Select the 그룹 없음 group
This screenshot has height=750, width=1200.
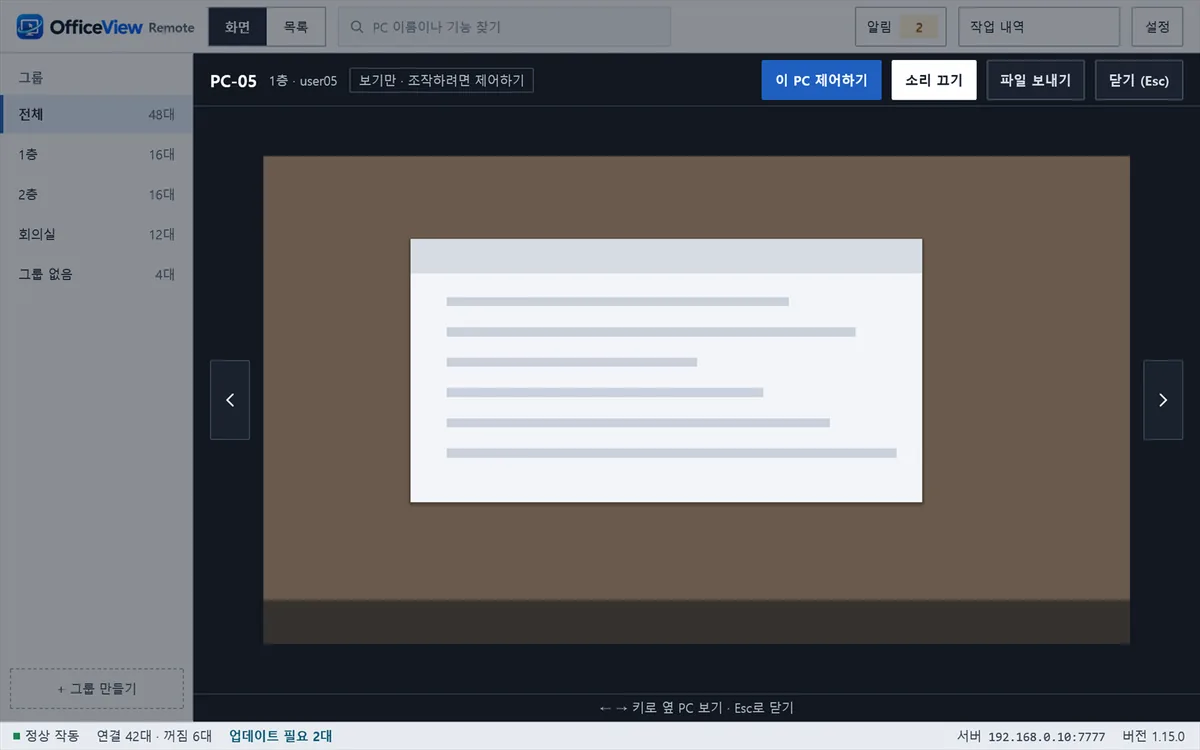(96, 274)
